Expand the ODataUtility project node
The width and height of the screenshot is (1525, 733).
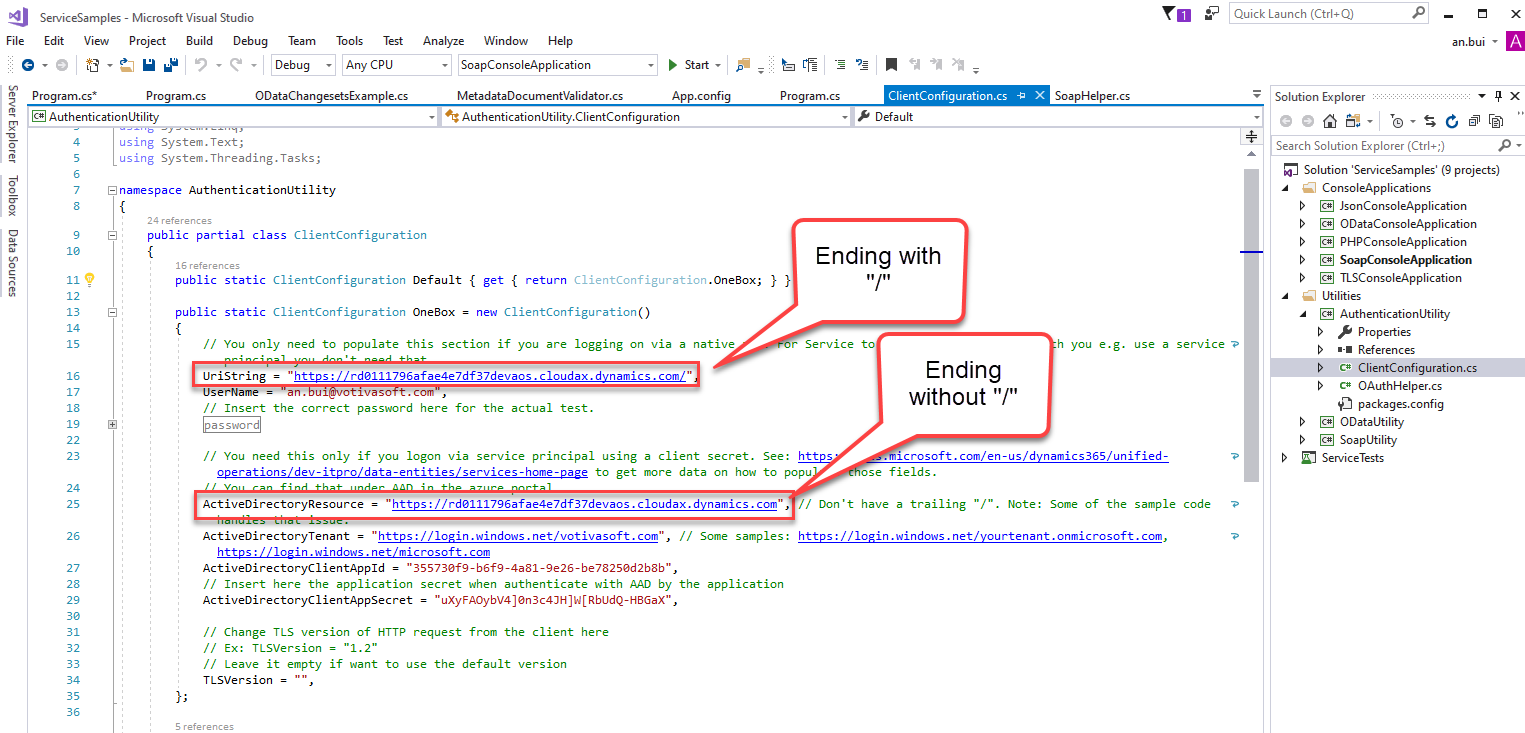tap(1302, 422)
